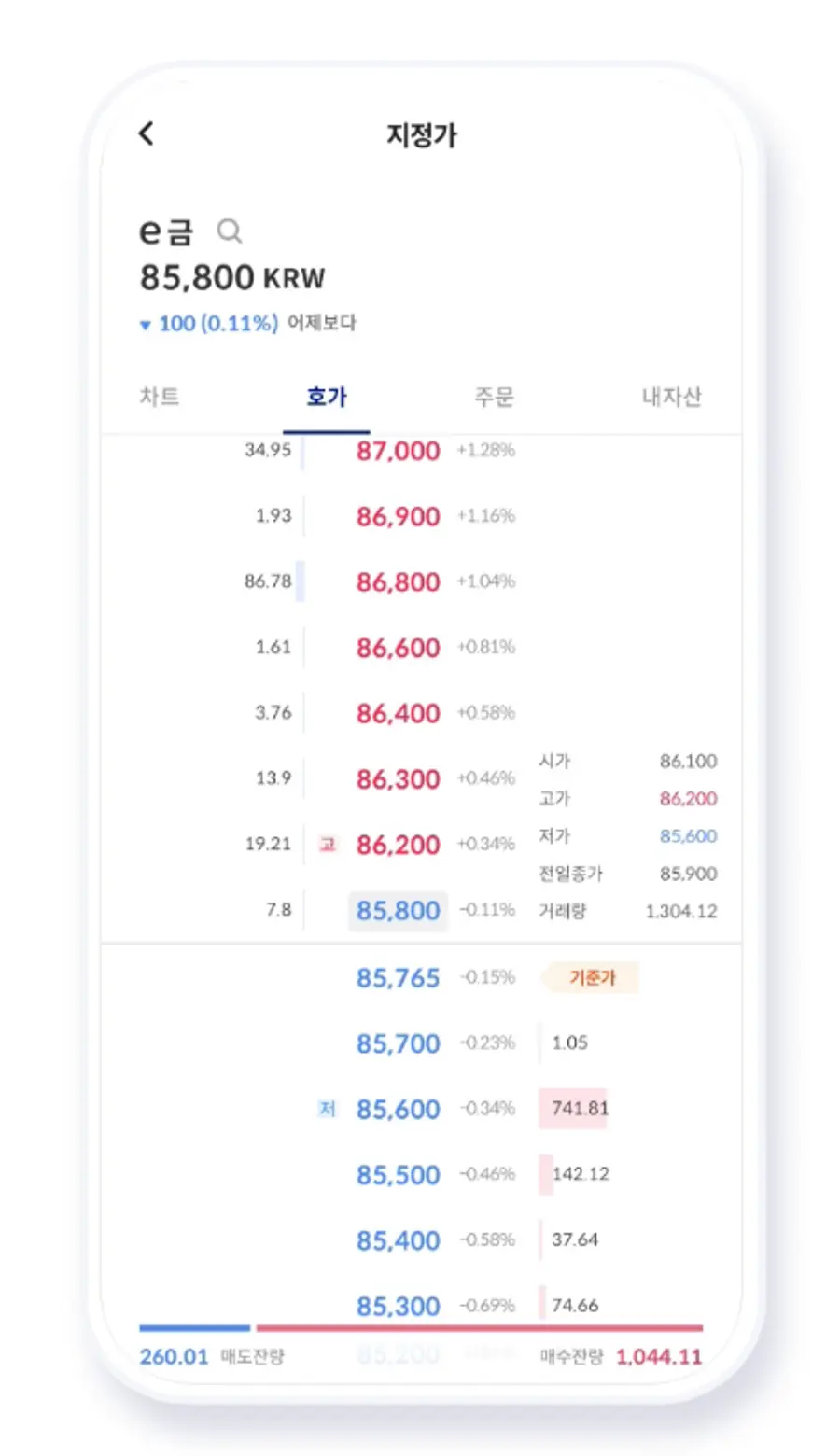Click the 86.78 ask volume bar
840x1456 pixels.
tap(300, 581)
